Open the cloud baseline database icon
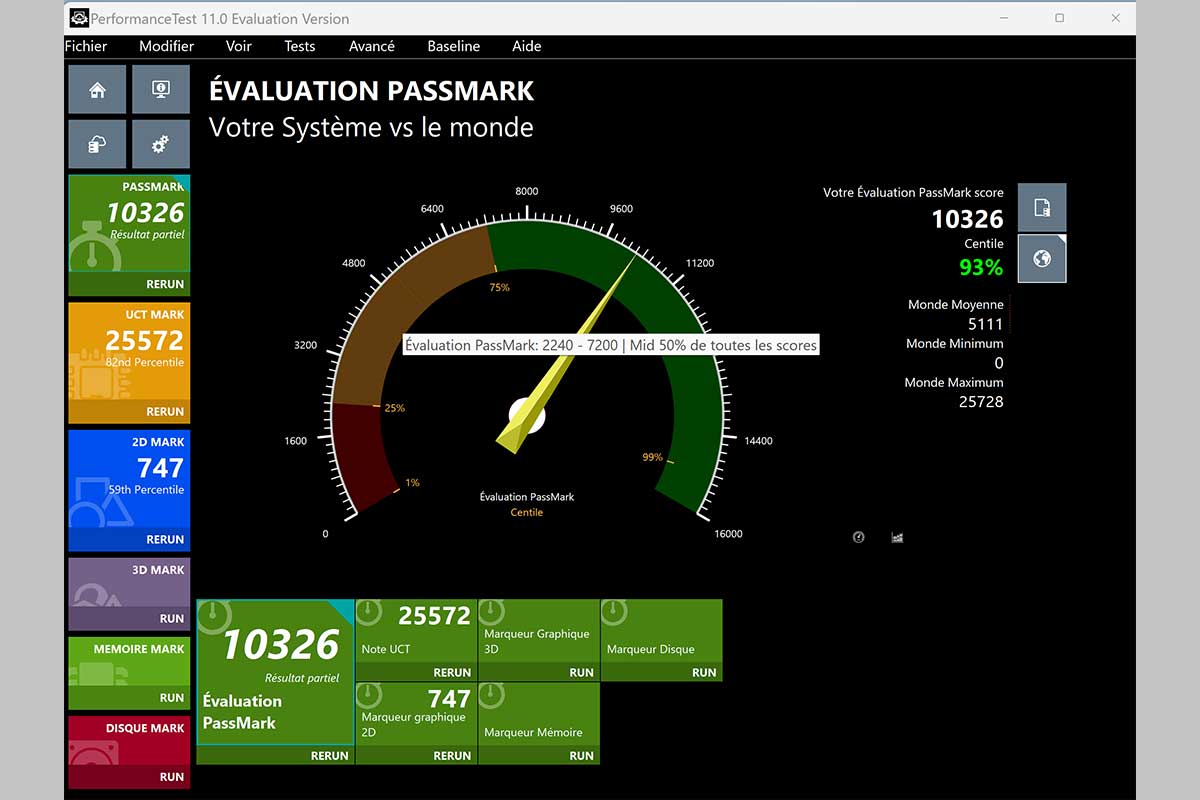Viewport: 1200px width, 800px height. (x=97, y=145)
